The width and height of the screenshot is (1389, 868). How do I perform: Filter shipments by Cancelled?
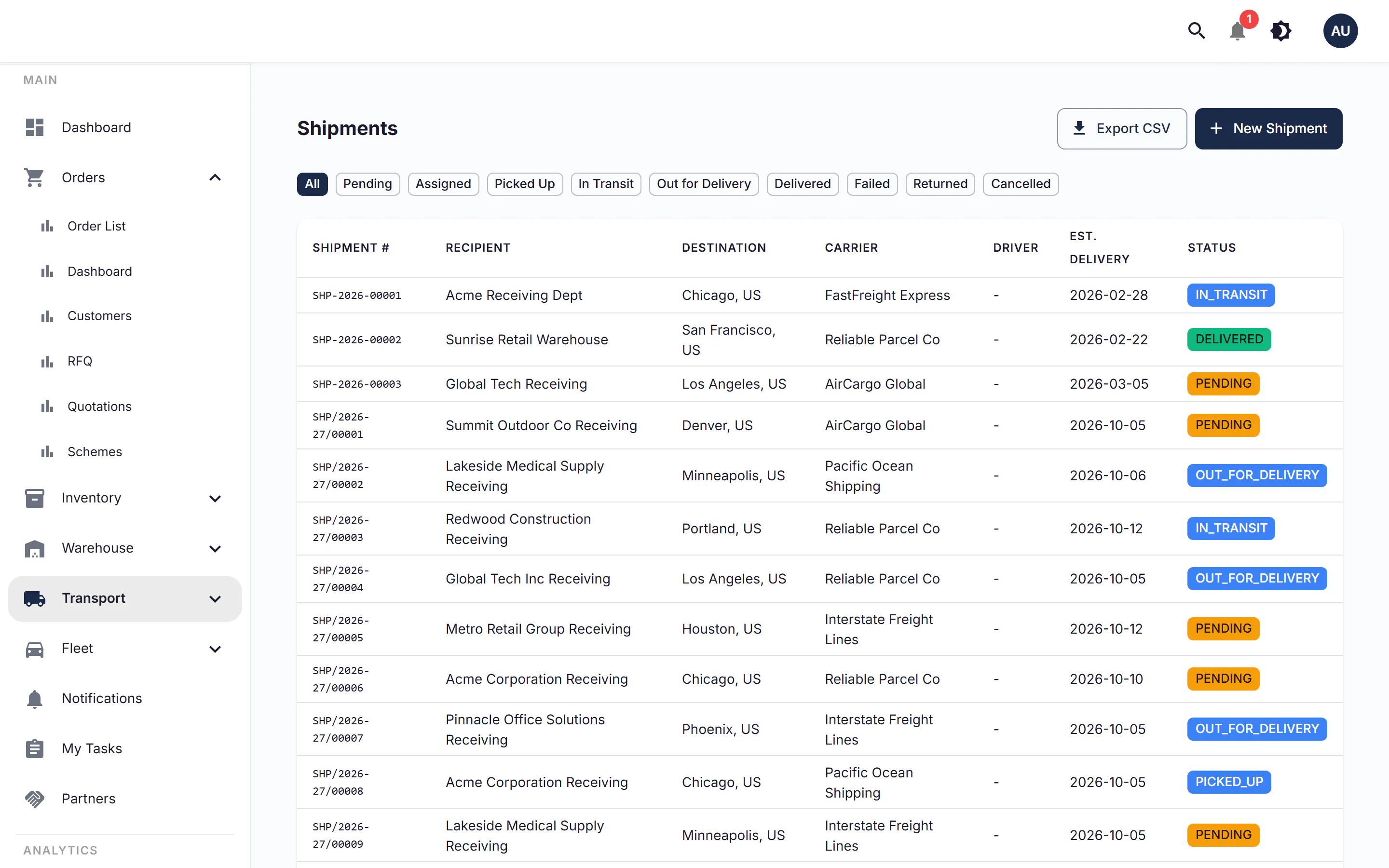1021,184
